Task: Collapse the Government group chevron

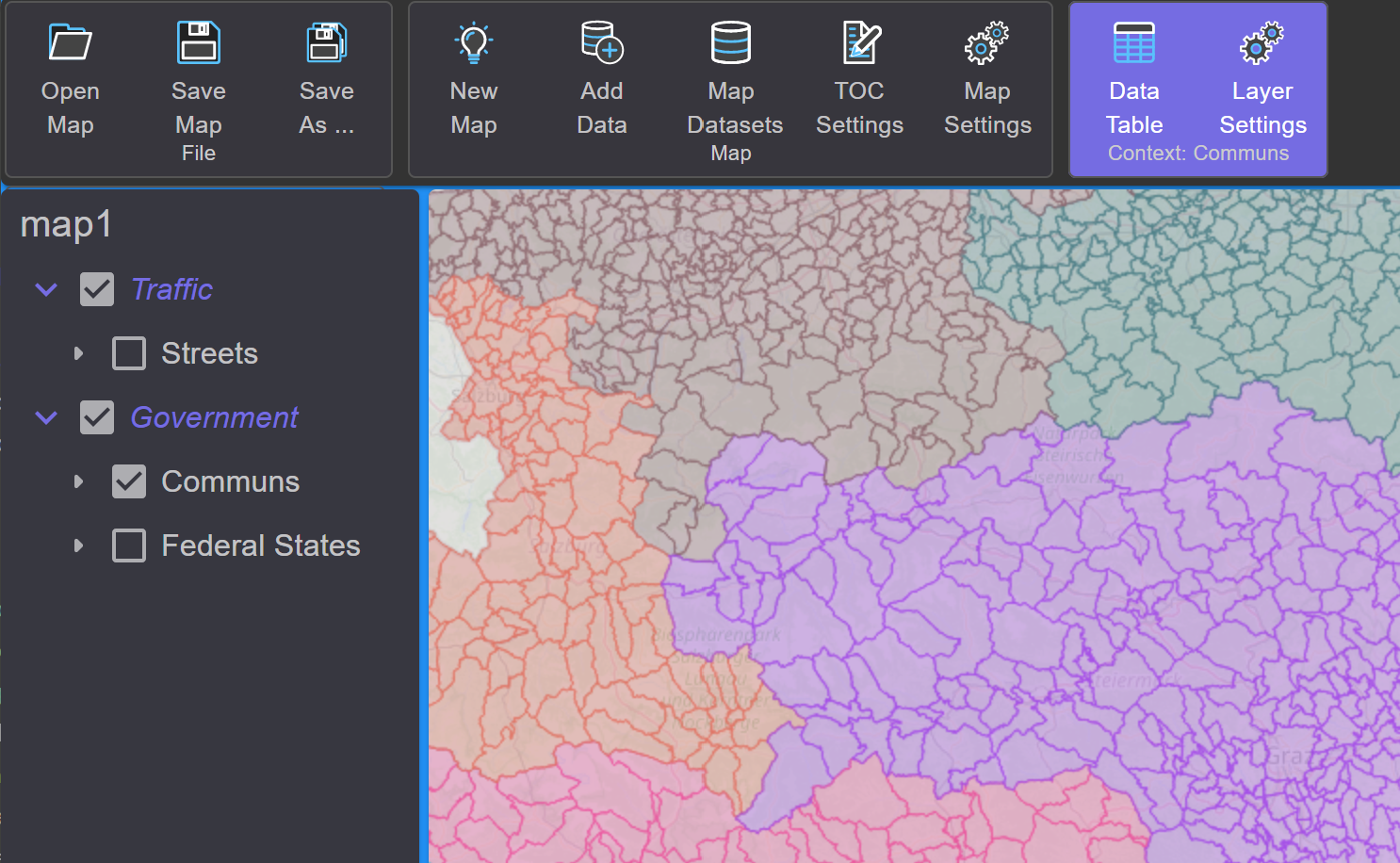Action: [x=46, y=417]
